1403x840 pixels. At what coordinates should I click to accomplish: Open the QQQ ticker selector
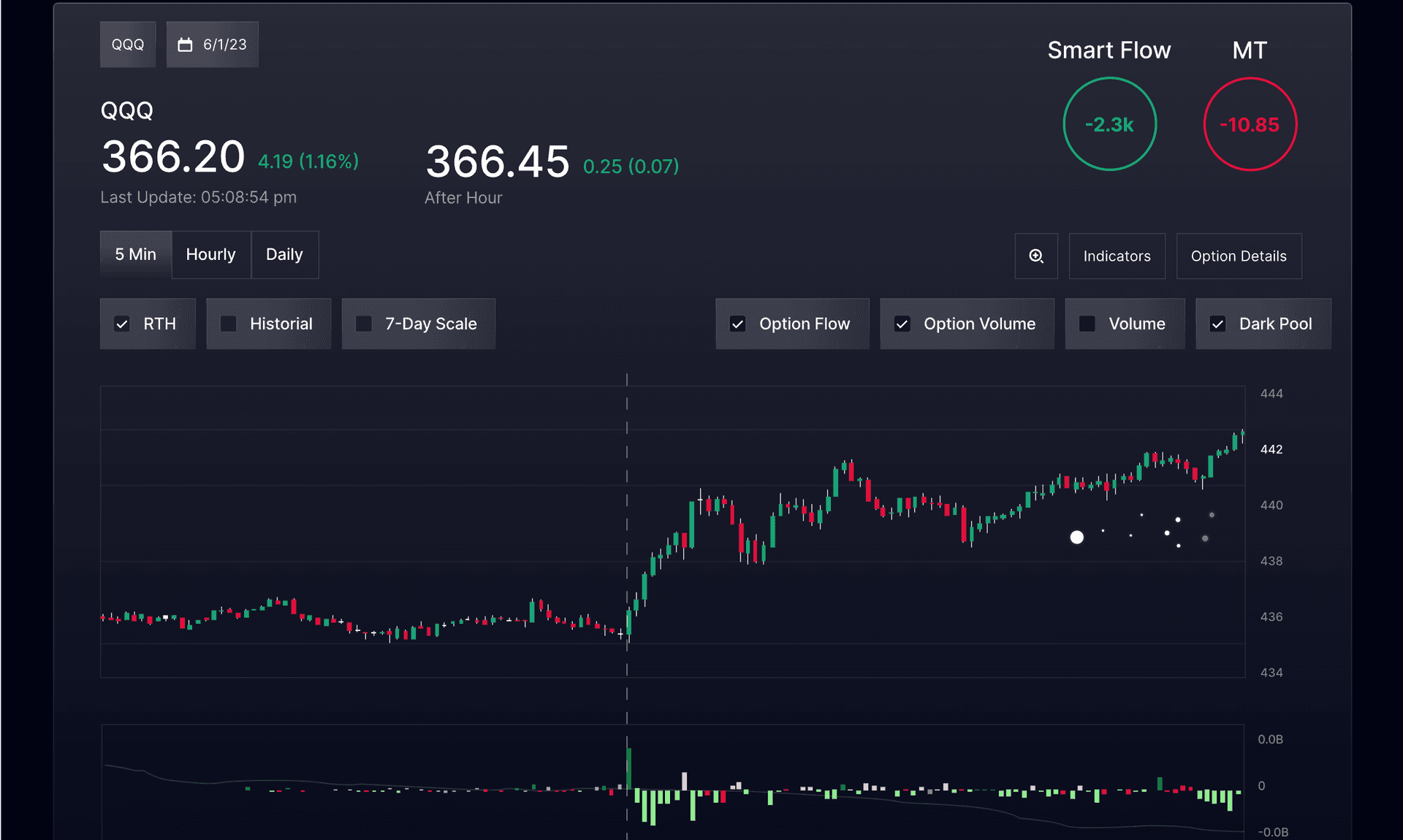point(128,45)
